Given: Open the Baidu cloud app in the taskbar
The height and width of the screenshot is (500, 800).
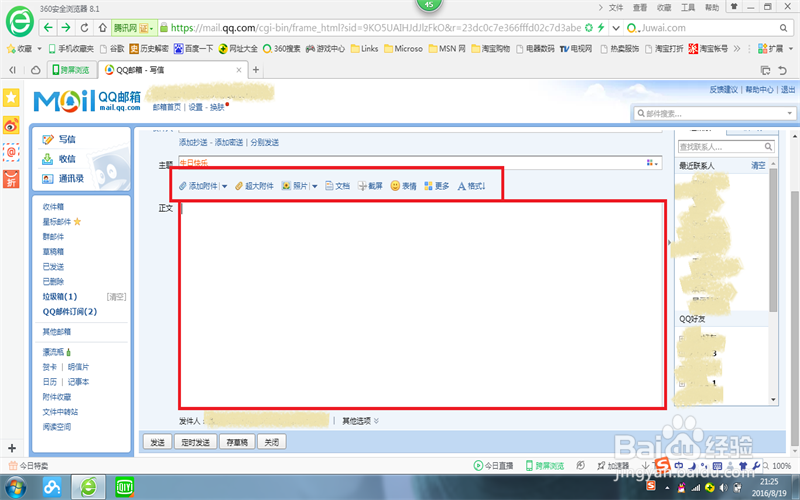Looking at the screenshot, I should pyautogui.click(x=52, y=488).
